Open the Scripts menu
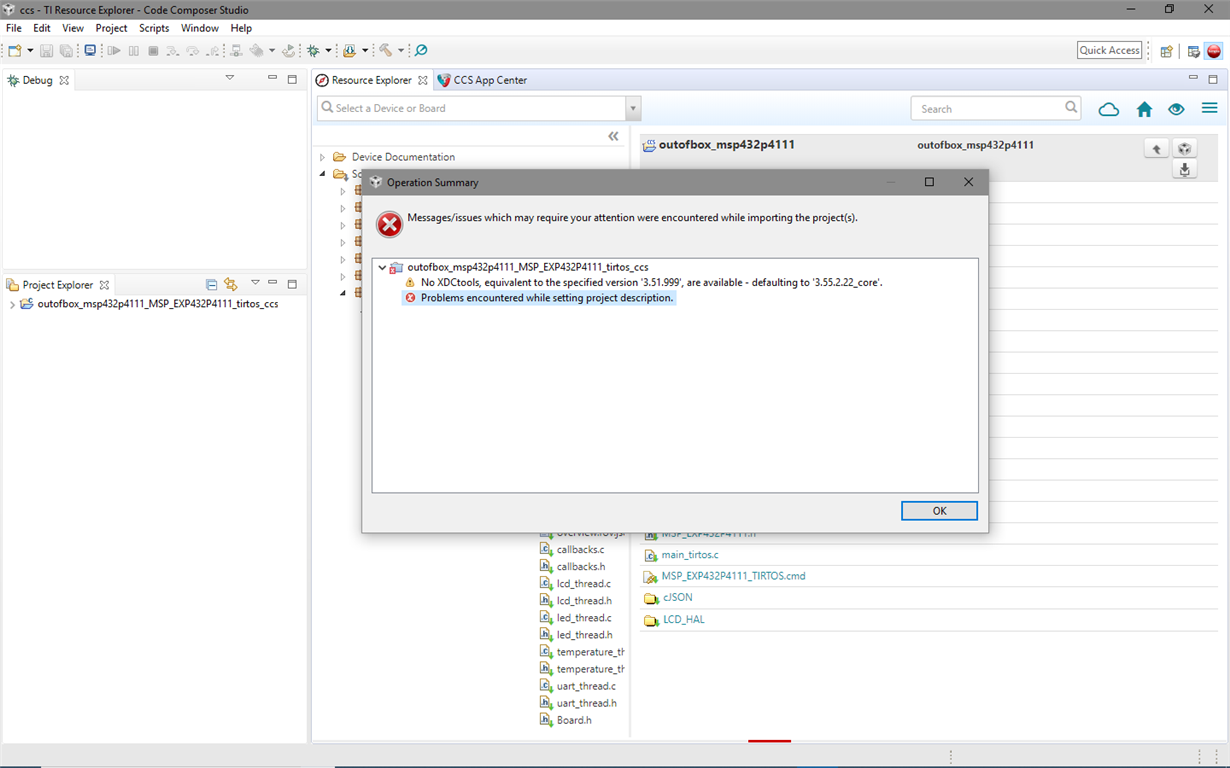 tap(154, 28)
